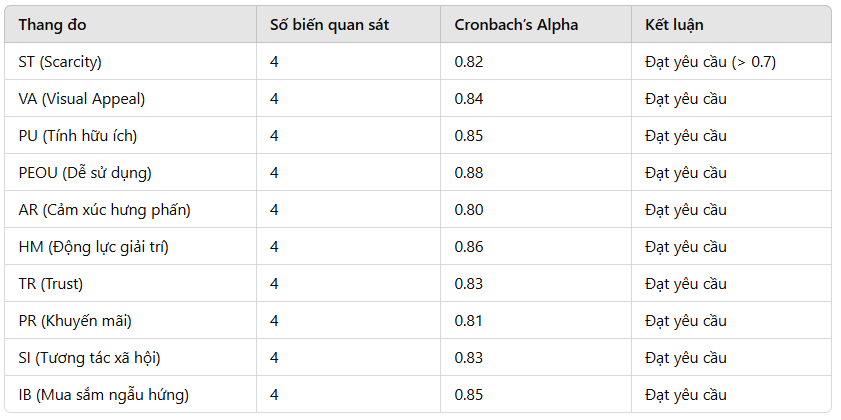Select the "PEOU (Dễ sử dụng)" cell
This screenshot has height=420, width=841.
coord(85,173)
